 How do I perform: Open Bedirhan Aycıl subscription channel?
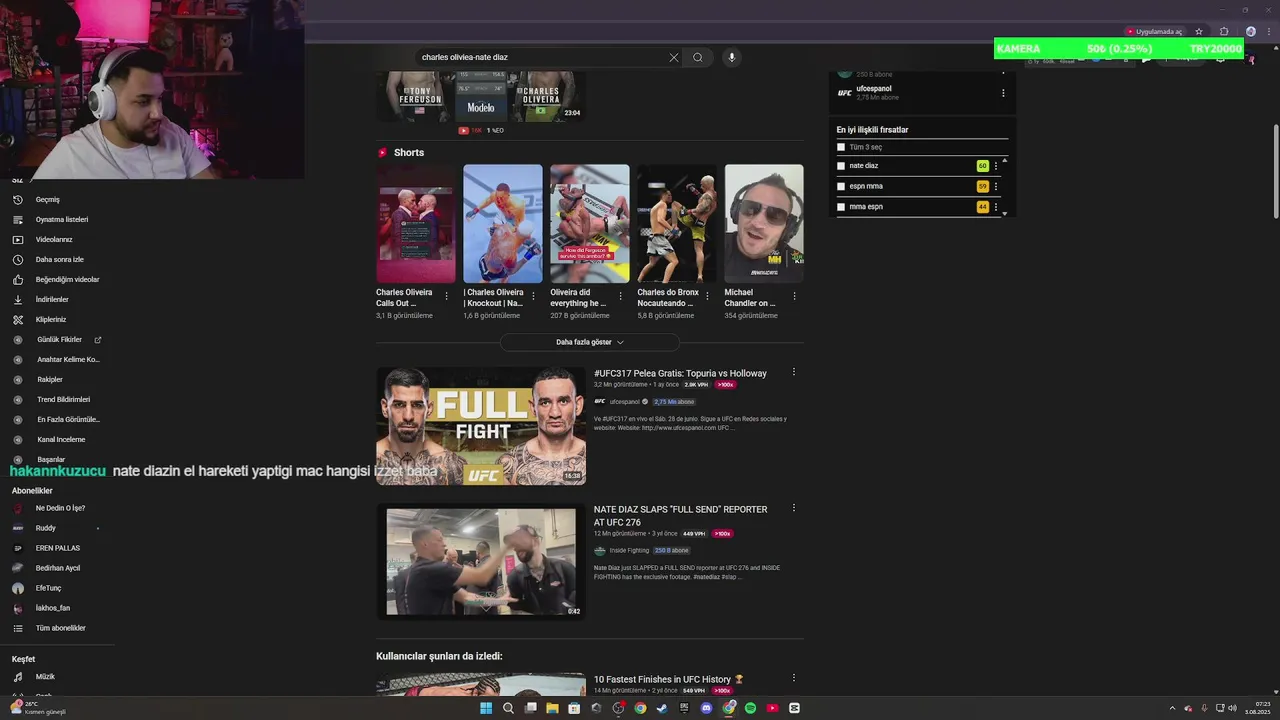click(x=58, y=568)
